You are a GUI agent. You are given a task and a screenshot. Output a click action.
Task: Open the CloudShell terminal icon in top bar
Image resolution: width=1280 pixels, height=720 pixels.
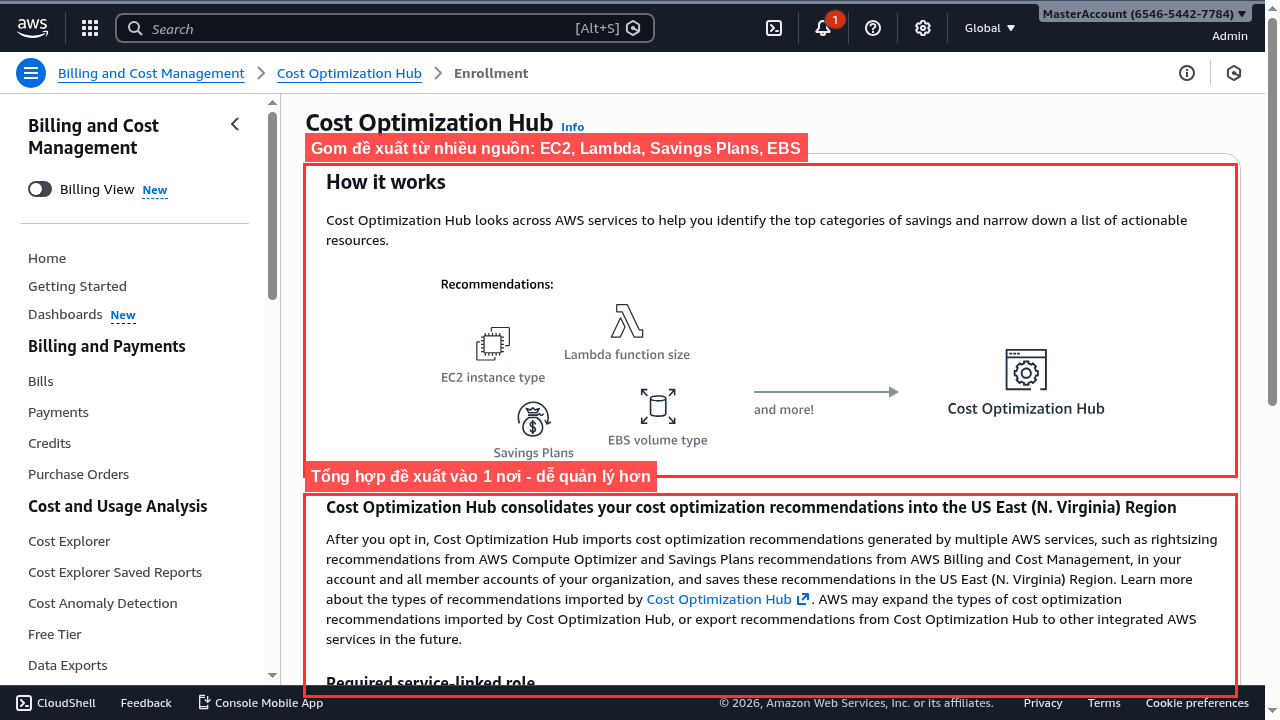[x=773, y=27]
